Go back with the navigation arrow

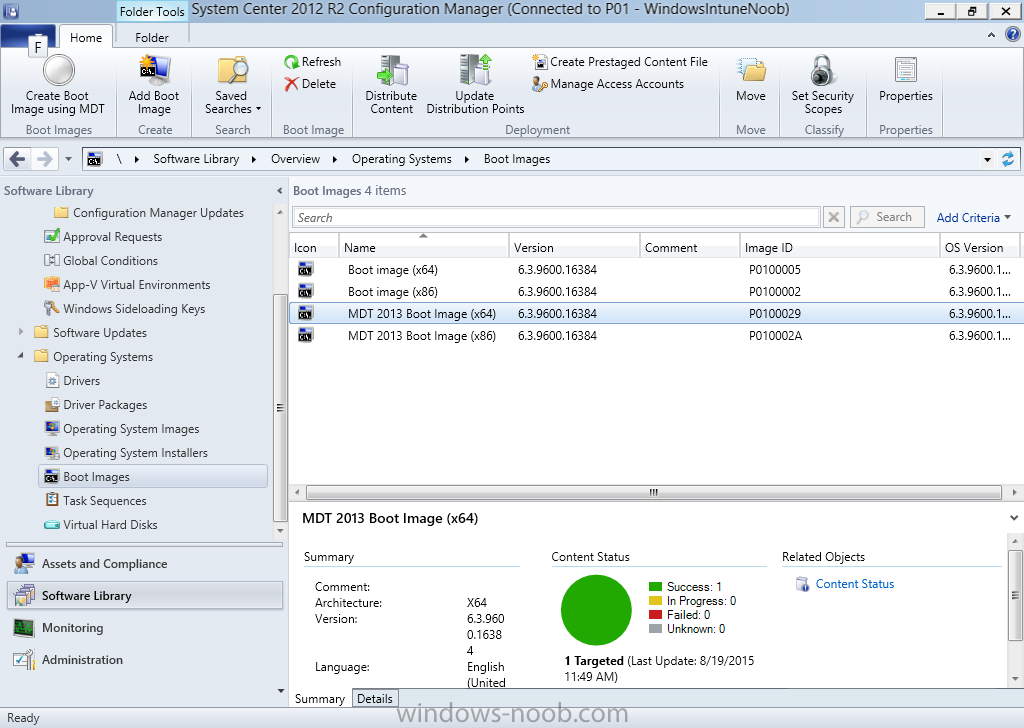tap(18, 159)
